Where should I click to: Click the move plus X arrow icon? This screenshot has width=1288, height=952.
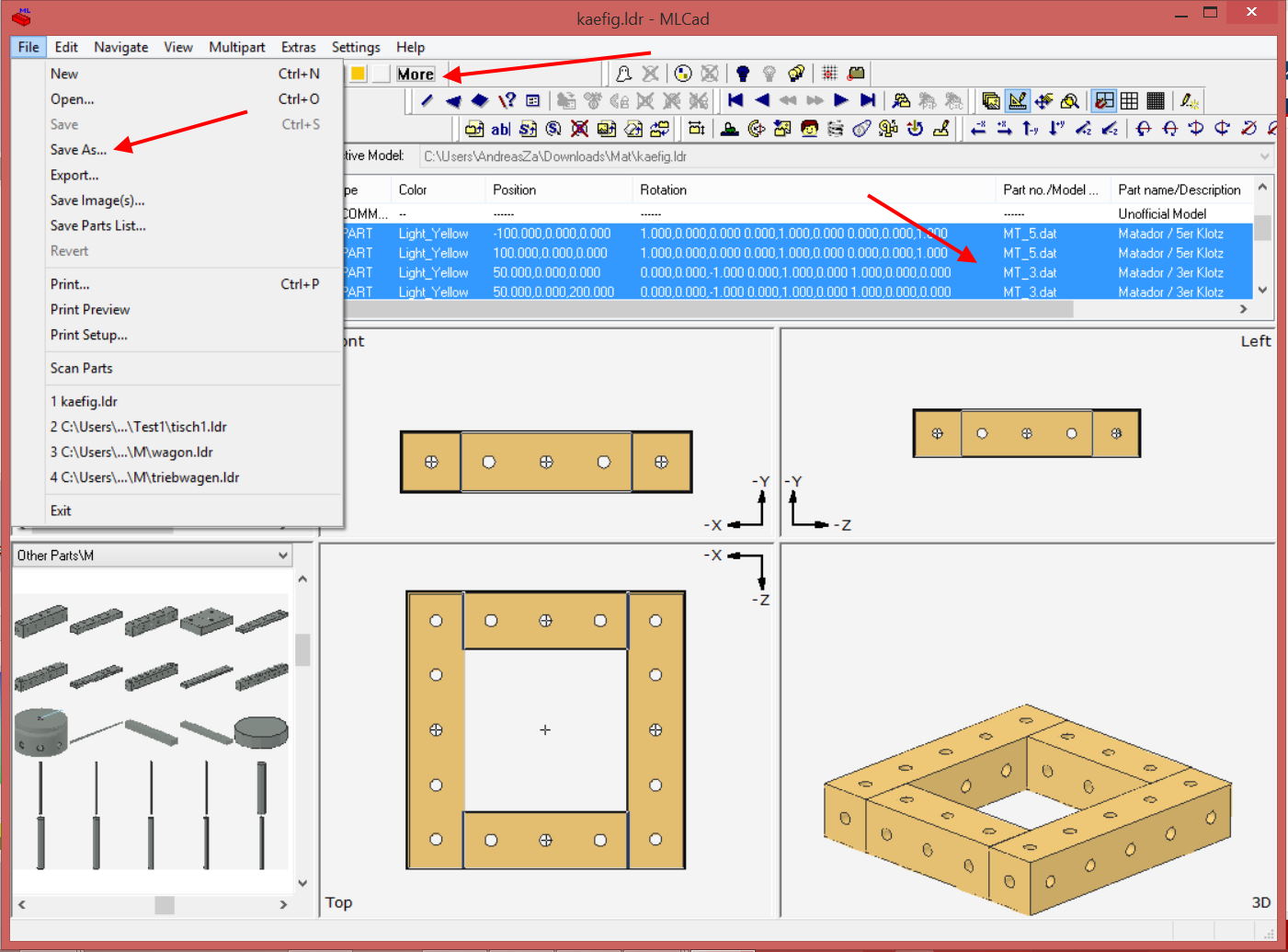click(1005, 129)
